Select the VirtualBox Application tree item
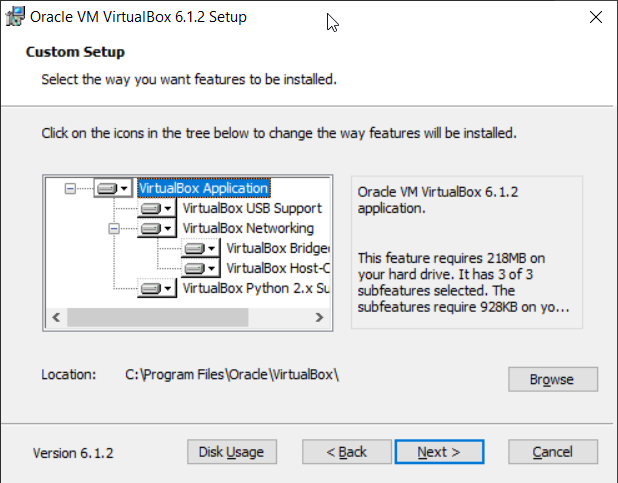This screenshot has height=483, width=618. click(x=204, y=188)
